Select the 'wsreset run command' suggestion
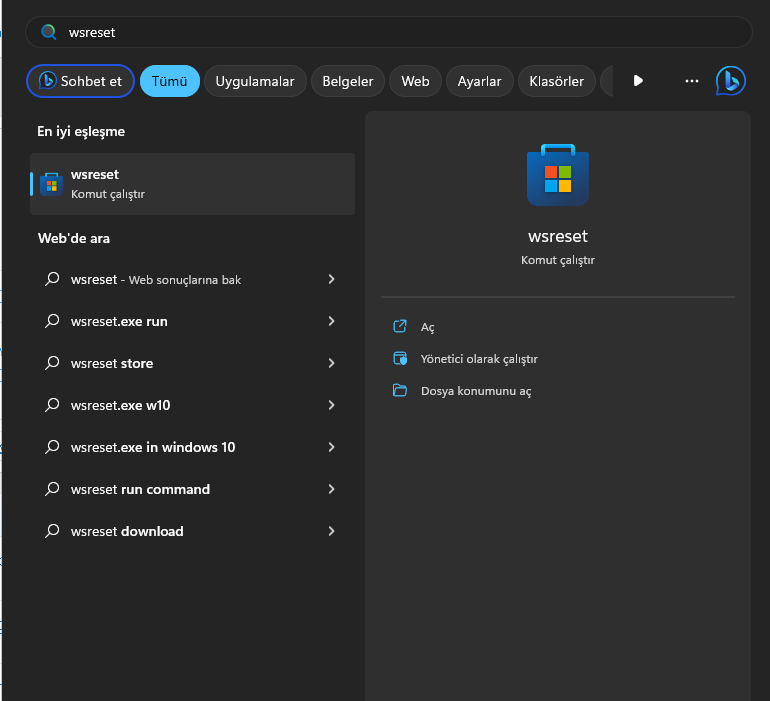This screenshot has height=701, width=770. click(x=192, y=489)
